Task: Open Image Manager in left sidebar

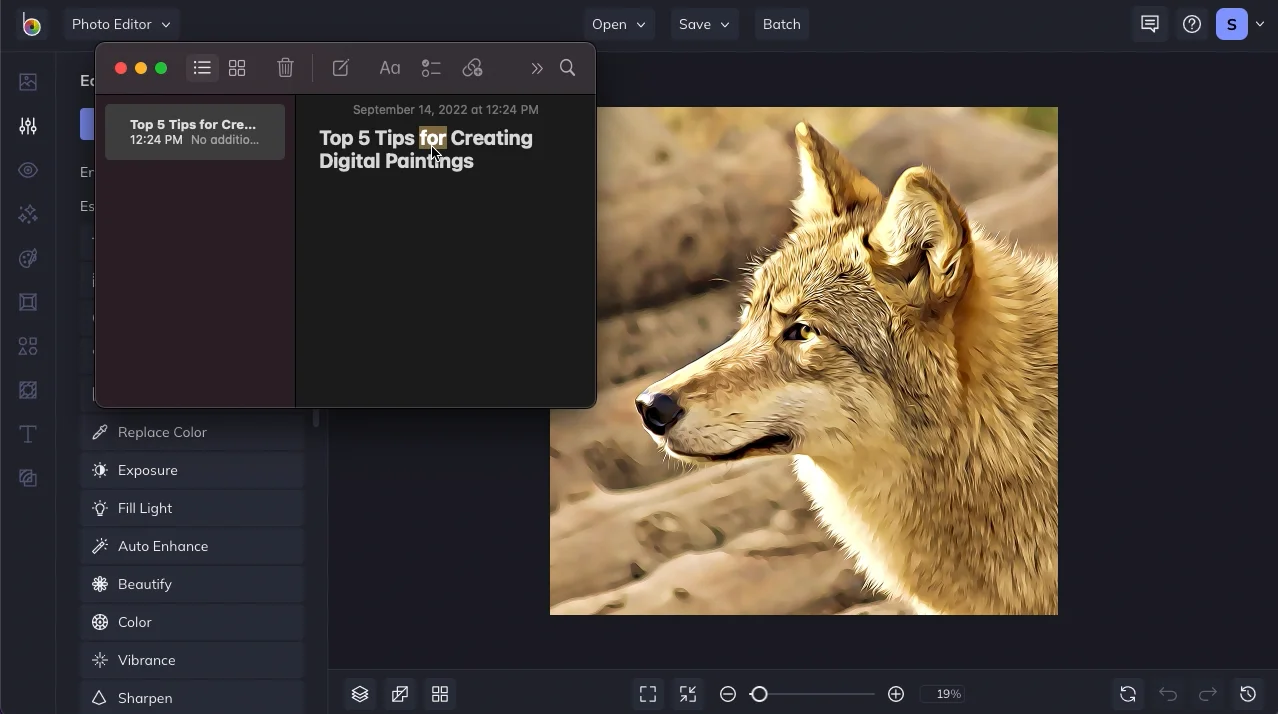Action: point(28,82)
